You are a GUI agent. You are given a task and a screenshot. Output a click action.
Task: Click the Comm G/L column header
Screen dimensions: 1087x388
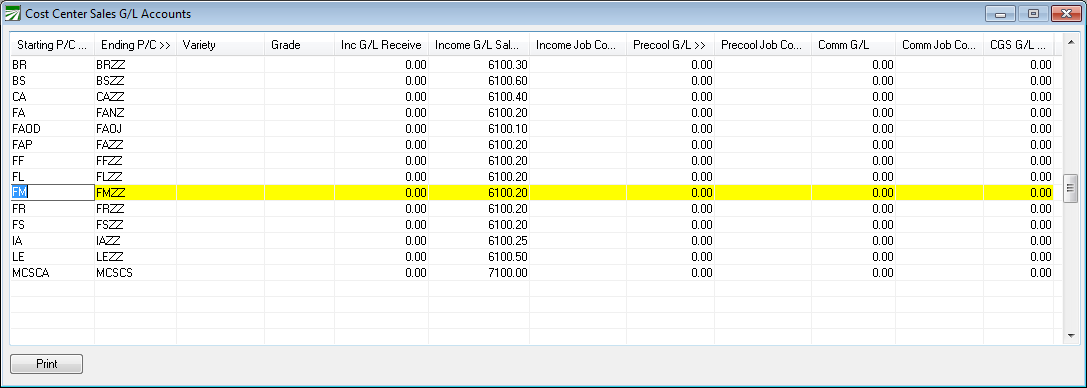point(853,45)
